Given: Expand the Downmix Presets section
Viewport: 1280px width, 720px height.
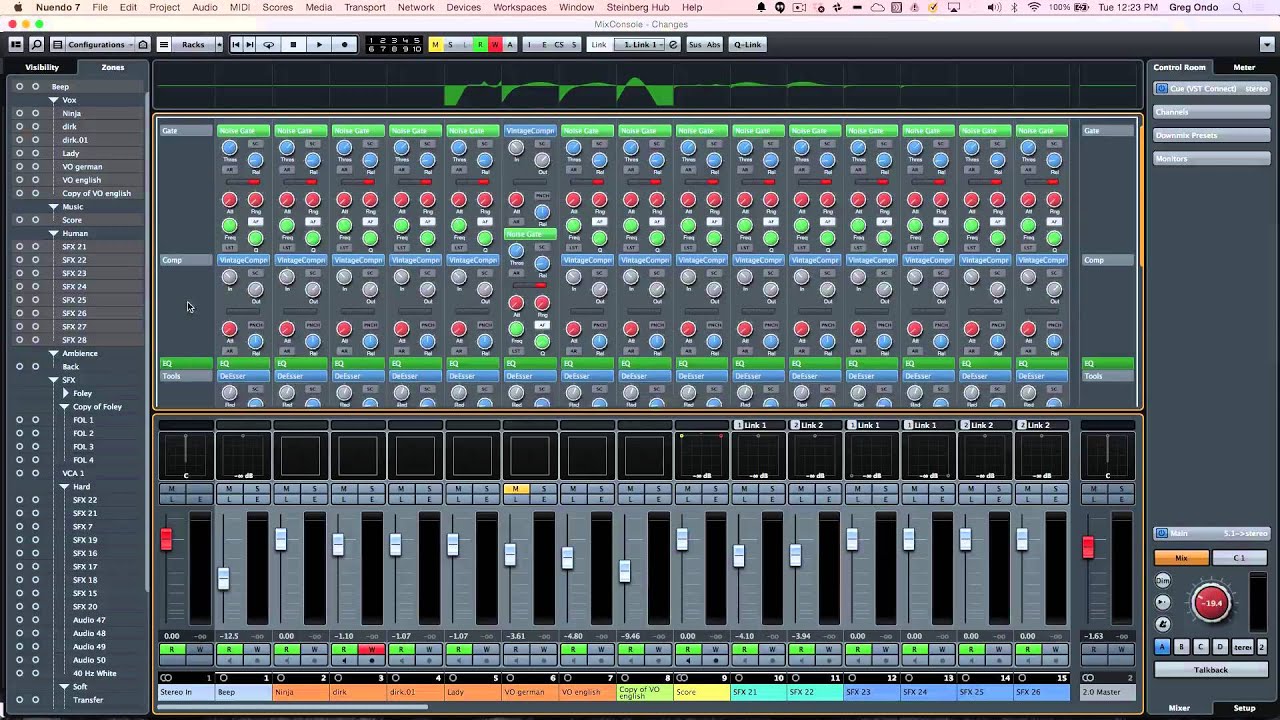Looking at the screenshot, I should 1211,135.
